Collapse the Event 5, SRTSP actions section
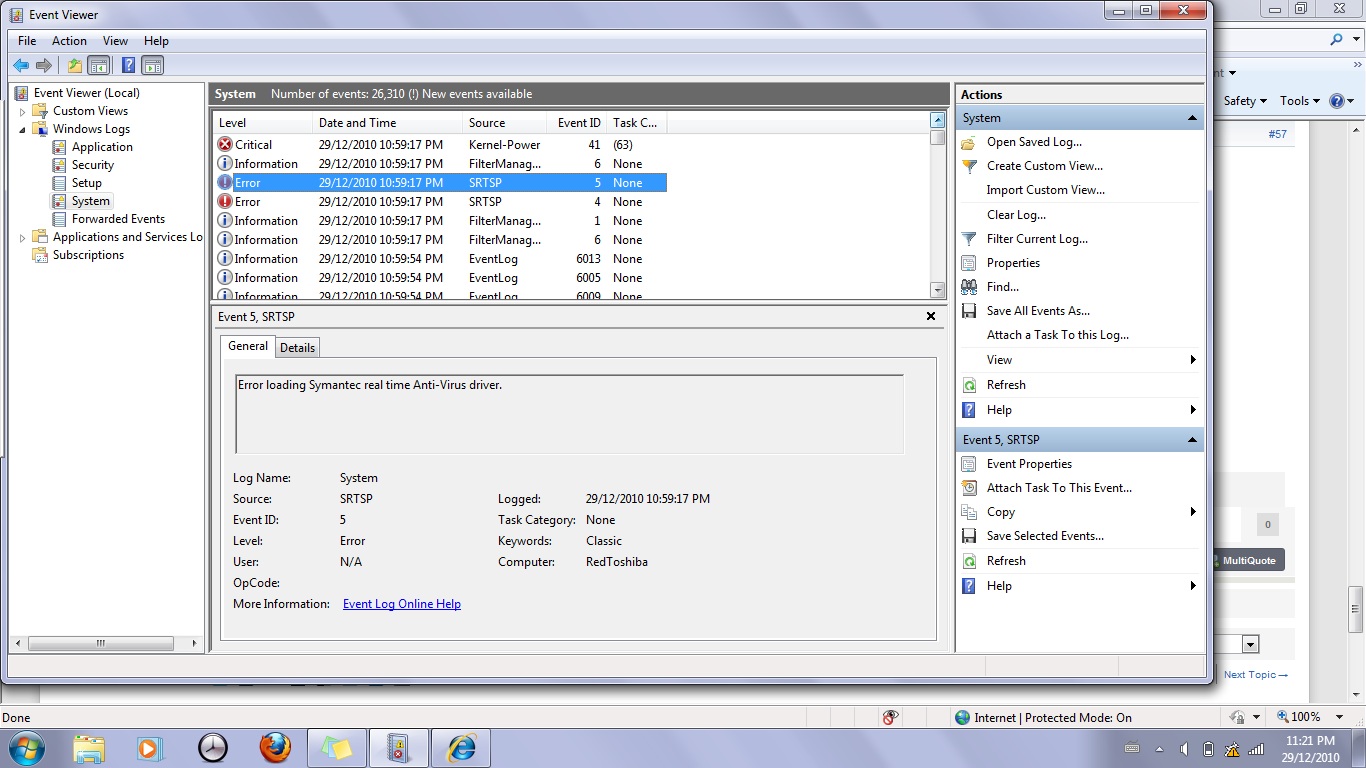 coord(1192,440)
